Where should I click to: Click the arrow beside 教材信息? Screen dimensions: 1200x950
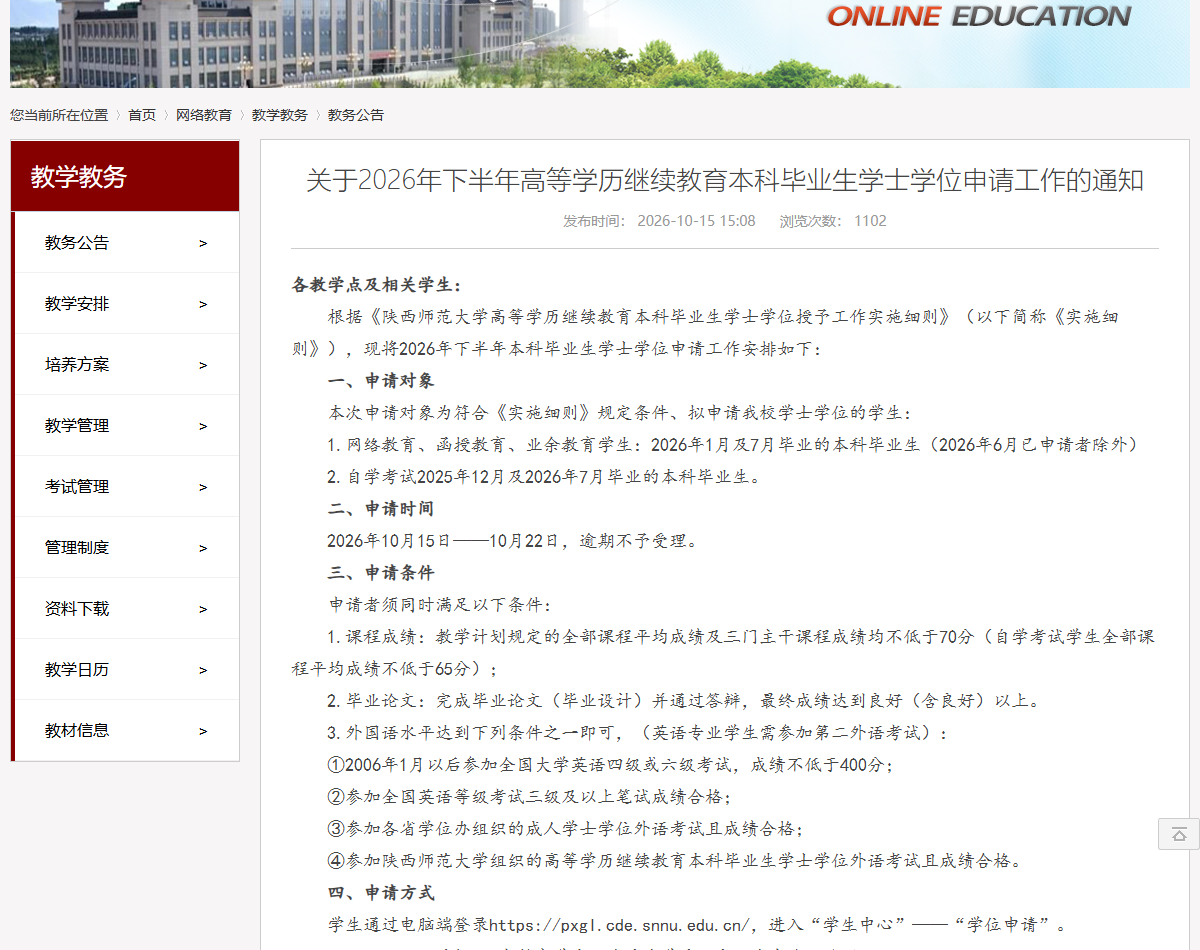click(203, 731)
